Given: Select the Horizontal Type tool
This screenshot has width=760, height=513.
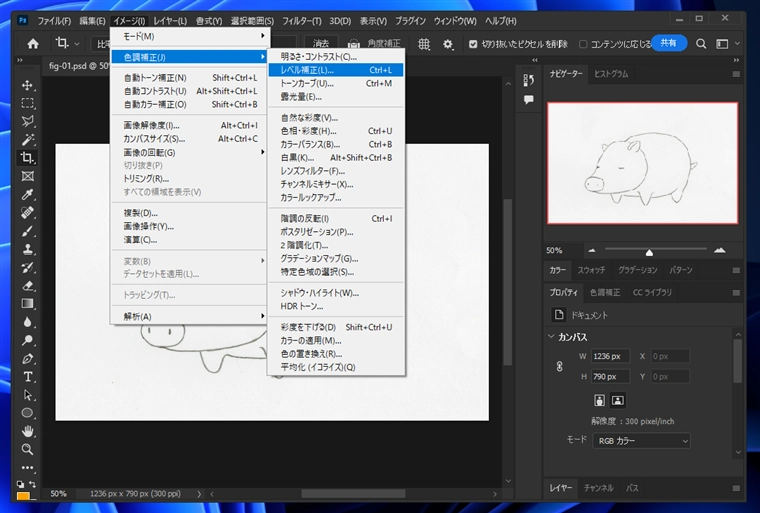Looking at the screenshot, I should 28,376.
